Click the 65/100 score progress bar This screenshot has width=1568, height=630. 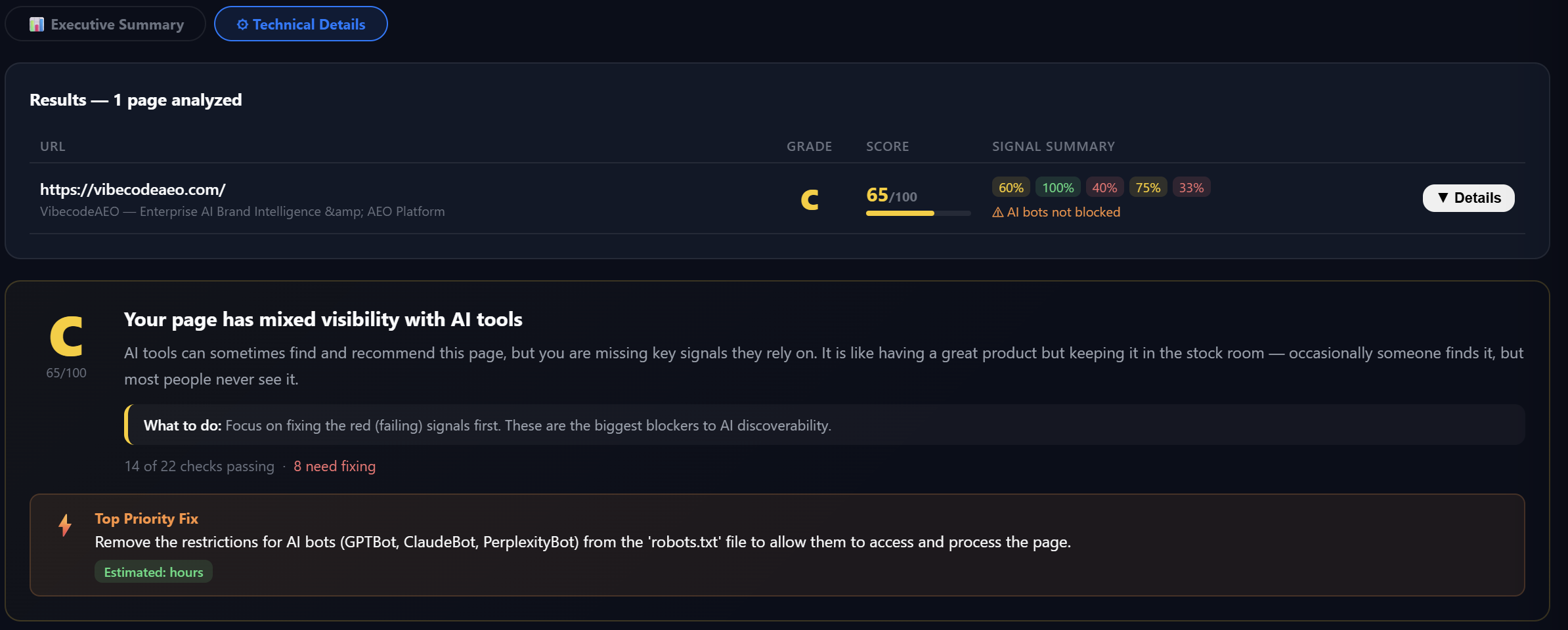[x=918, y=213]
